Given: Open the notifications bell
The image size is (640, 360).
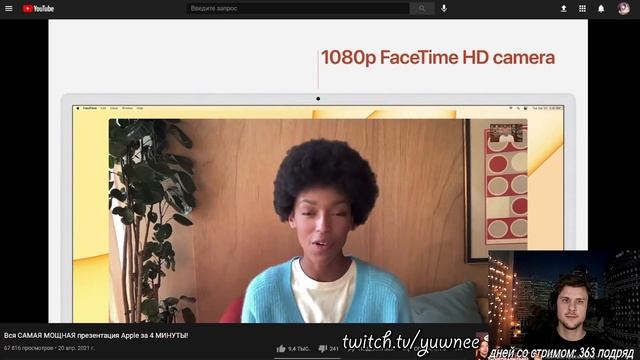Looking at the screenshot, I should pos(601,9).
